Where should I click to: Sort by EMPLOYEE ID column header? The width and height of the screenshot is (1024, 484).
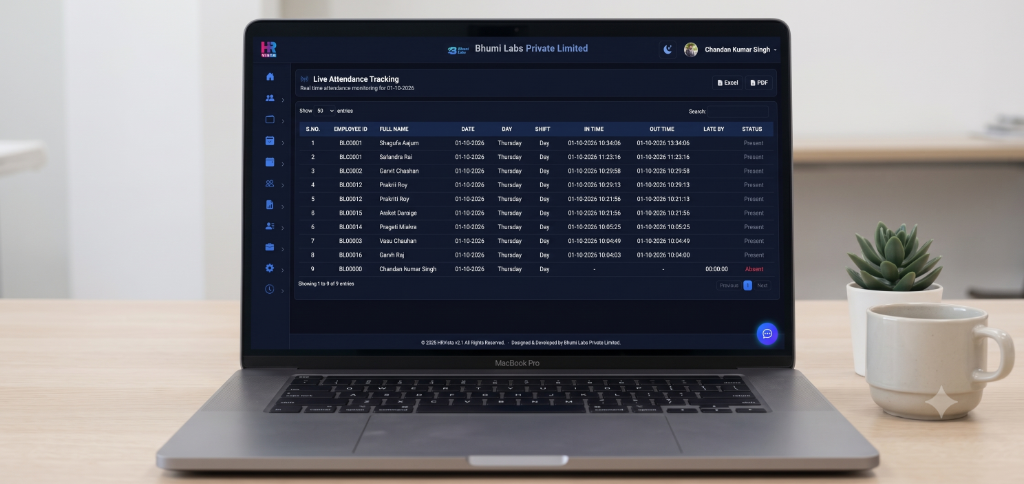[x=351, y=129]
